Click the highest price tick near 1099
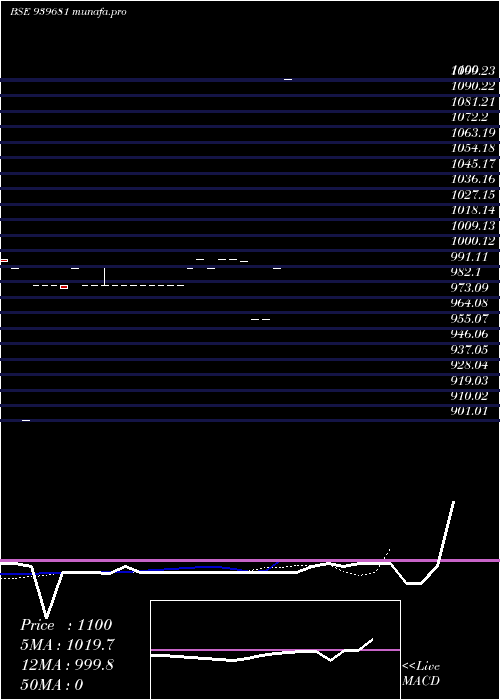This screenshot has height=700, width=500. click(x=288, y=79)
